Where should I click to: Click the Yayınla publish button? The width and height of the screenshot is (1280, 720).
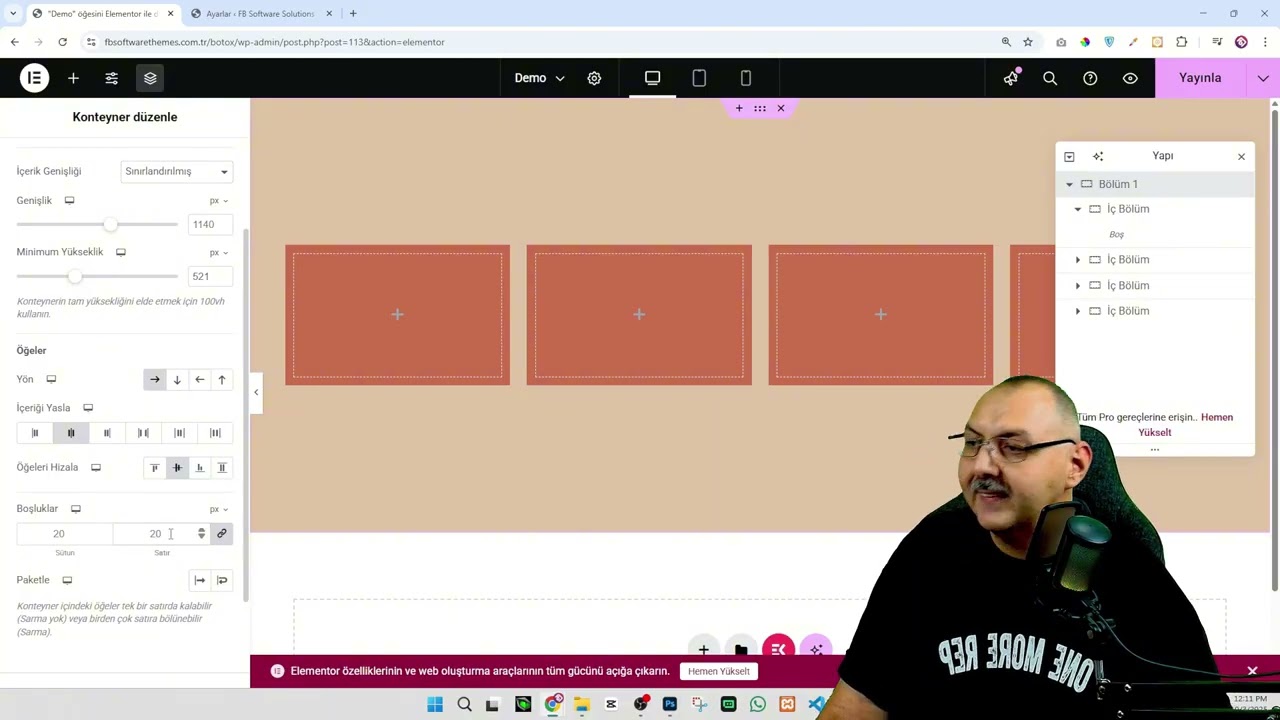coord(1200,78)
